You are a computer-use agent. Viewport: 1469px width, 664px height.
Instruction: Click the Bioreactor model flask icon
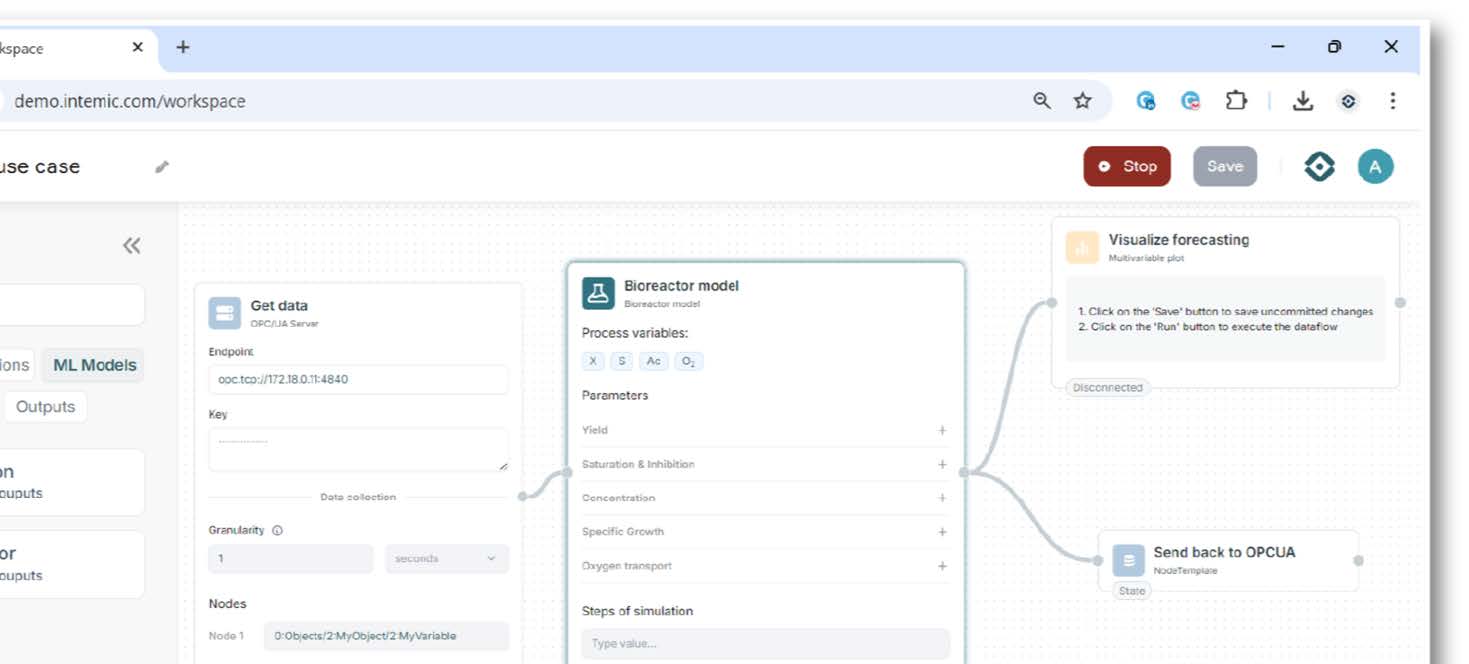click(x=598, y=293)
